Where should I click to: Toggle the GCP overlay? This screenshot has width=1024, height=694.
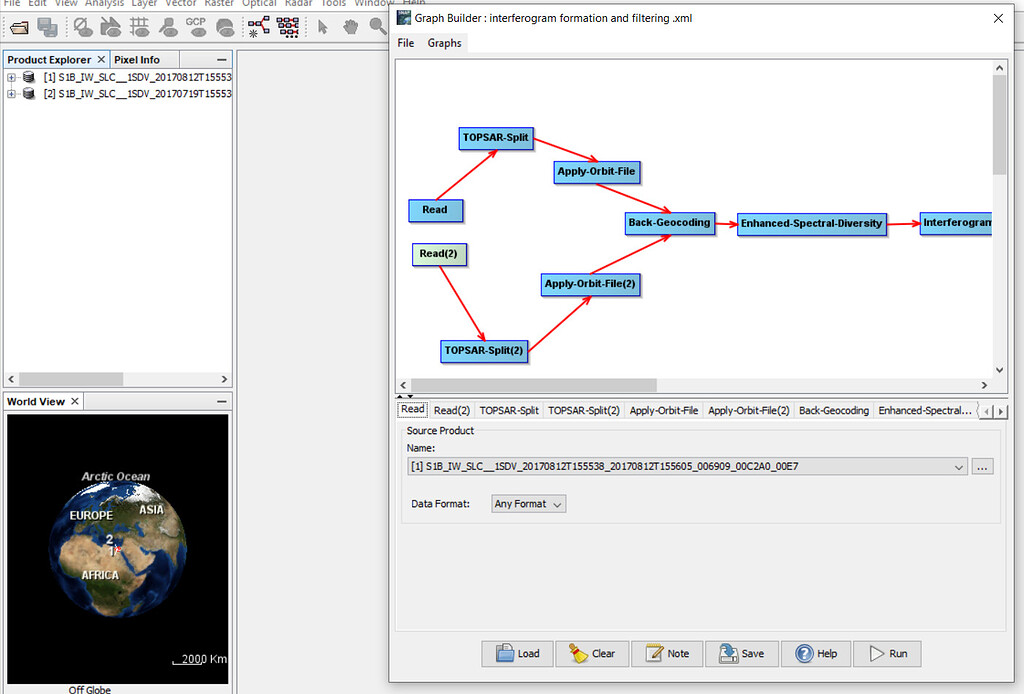coord(194,28)
